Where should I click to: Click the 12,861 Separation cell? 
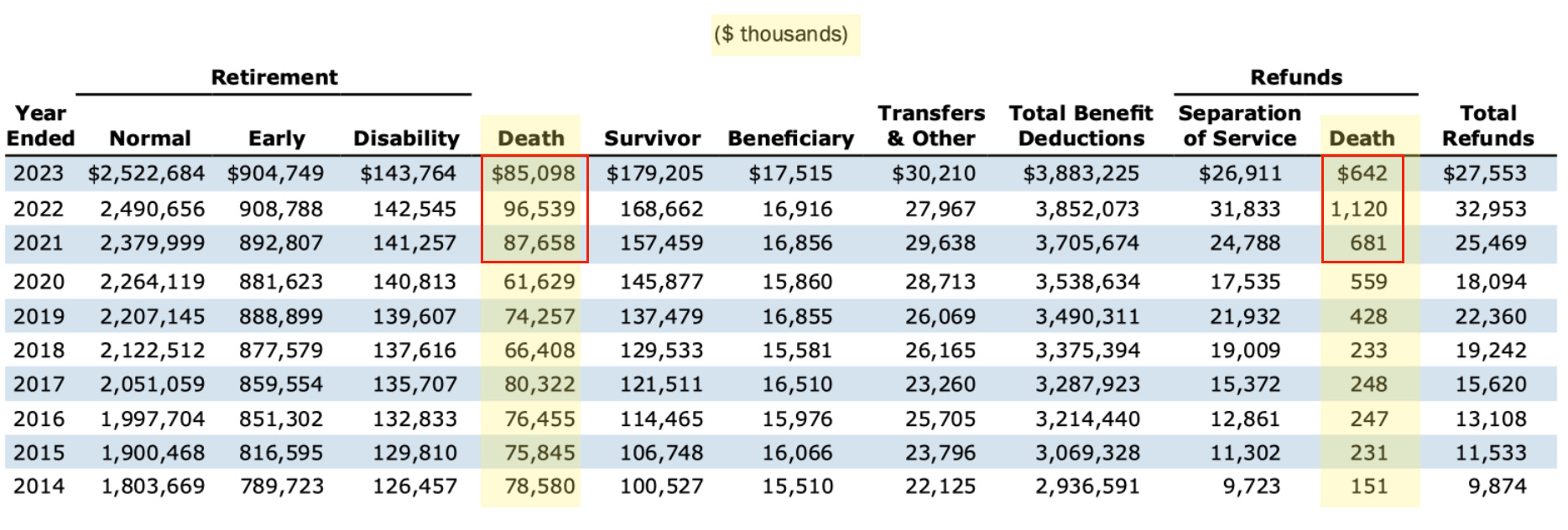[1246, 419]
